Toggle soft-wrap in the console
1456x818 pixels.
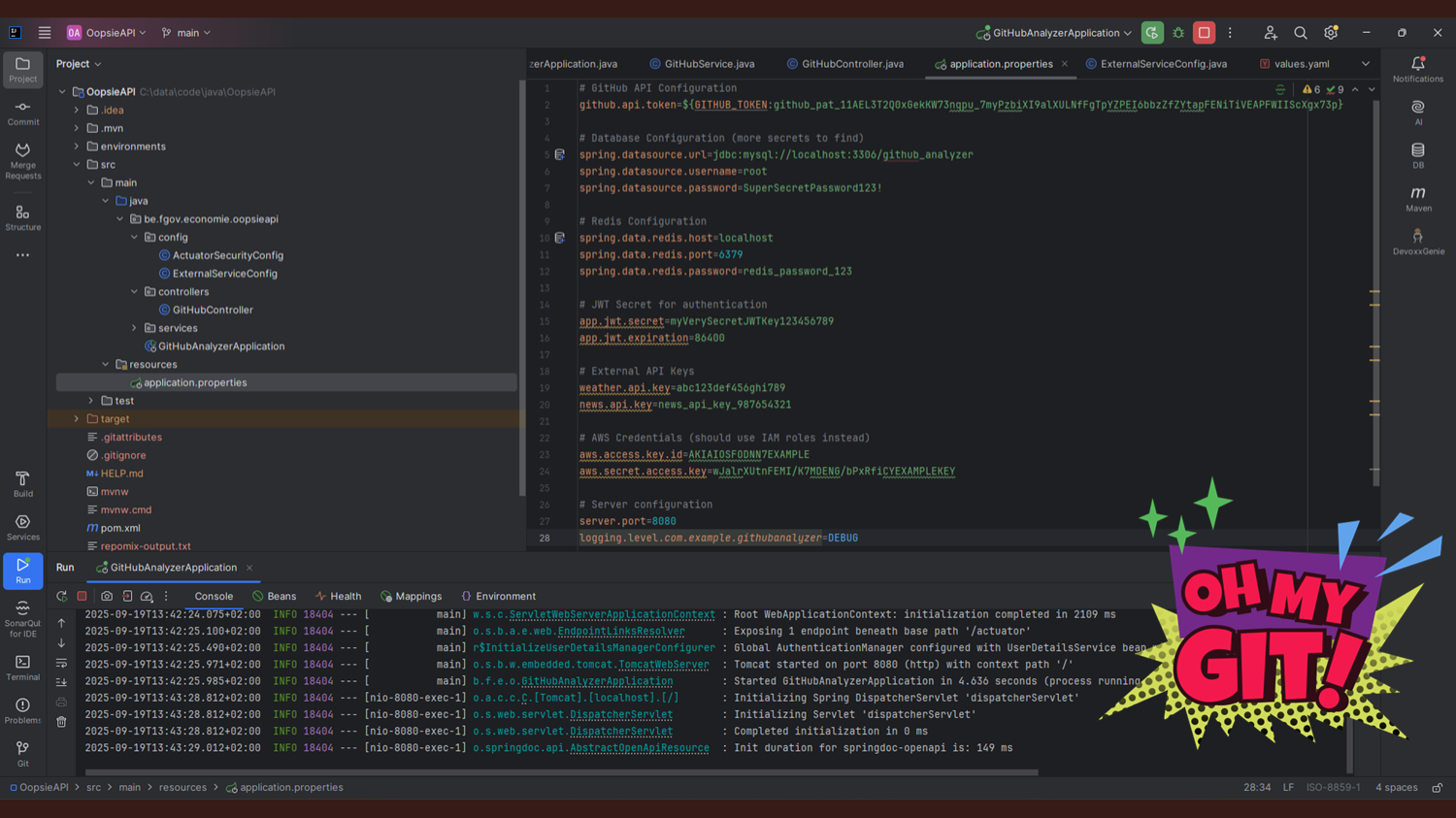(x=61, y=664)
